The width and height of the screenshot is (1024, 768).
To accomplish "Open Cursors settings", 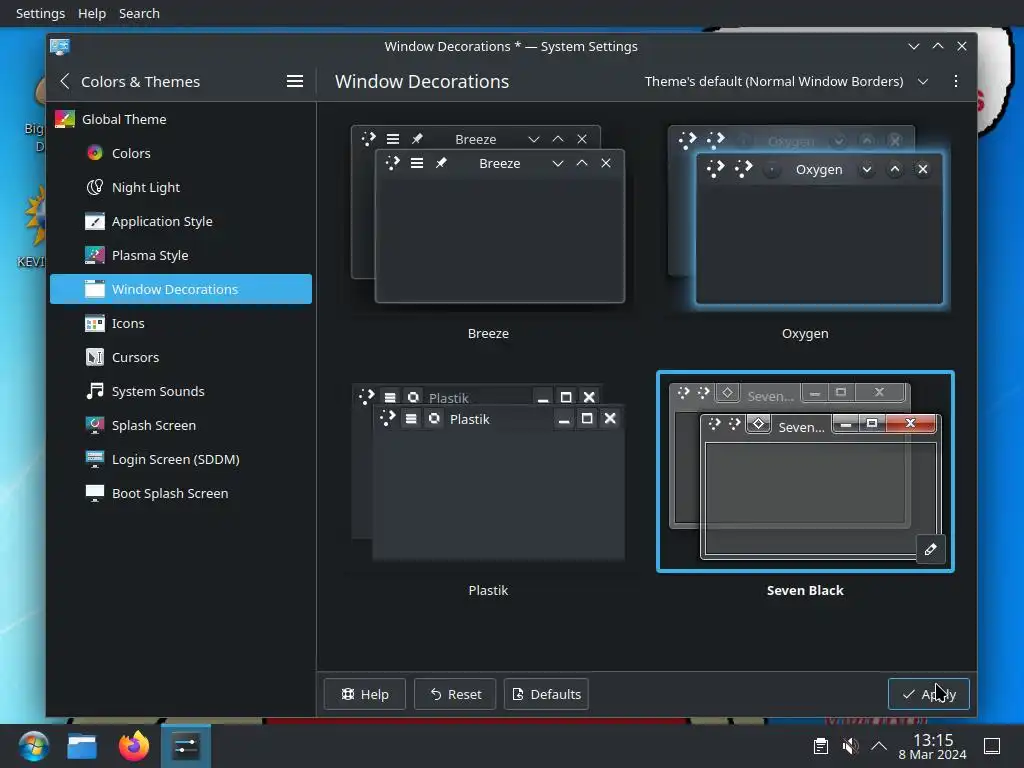I will [x=181, y=357].
